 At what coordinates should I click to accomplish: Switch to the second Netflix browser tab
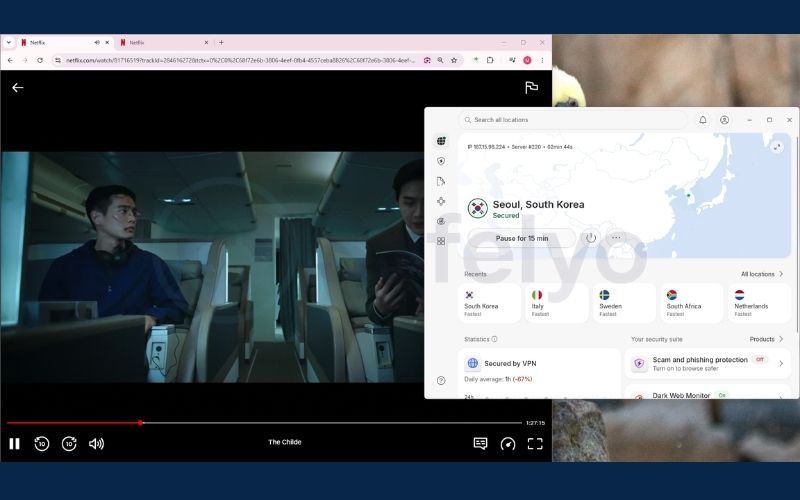(163, 43)
